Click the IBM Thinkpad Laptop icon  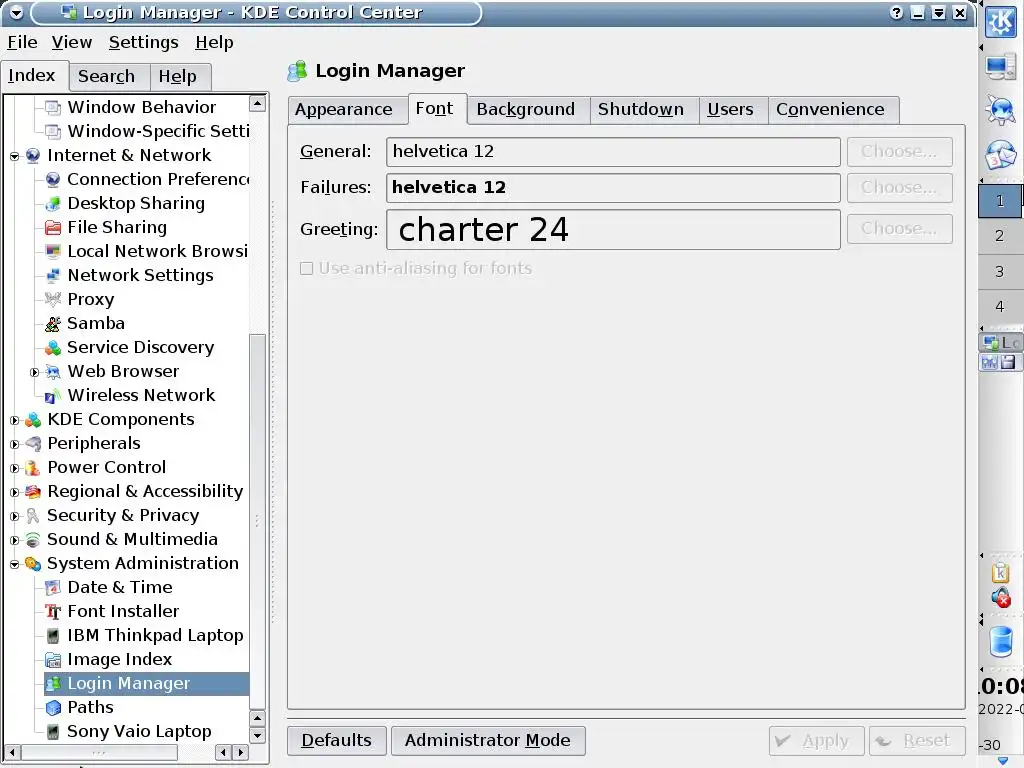pyautogui.click(x=53, y=636)
